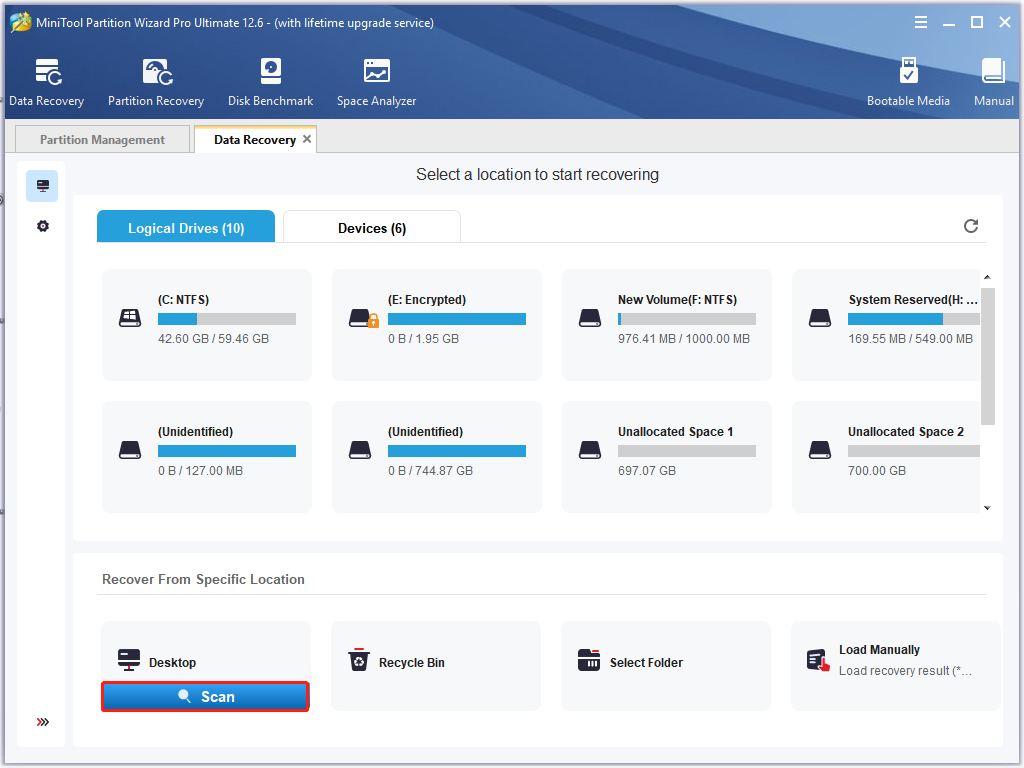Refresh the drive list
This screenshot has width=1024, height=768.
tap(970, 226)
